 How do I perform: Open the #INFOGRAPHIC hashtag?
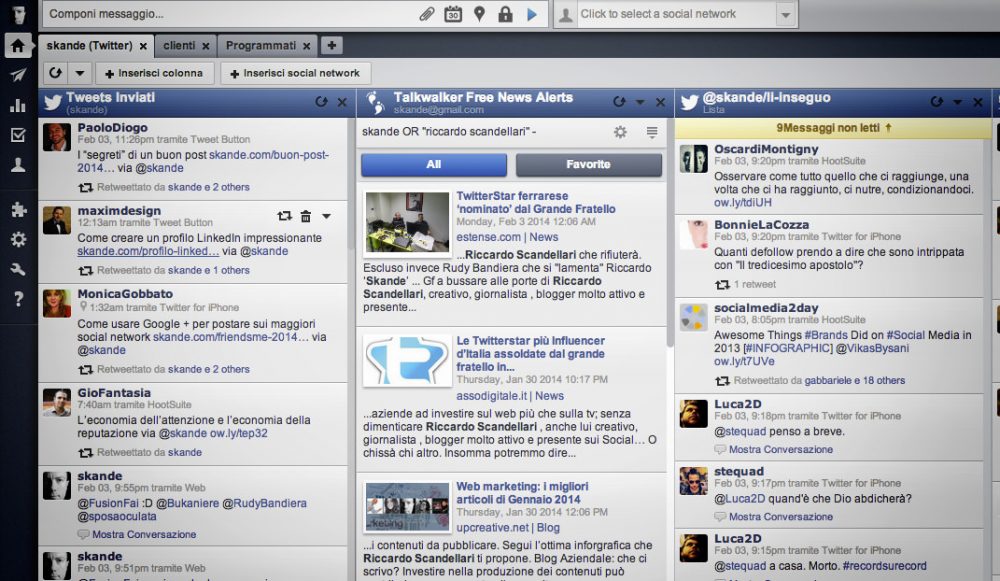(x=788, y=348)
